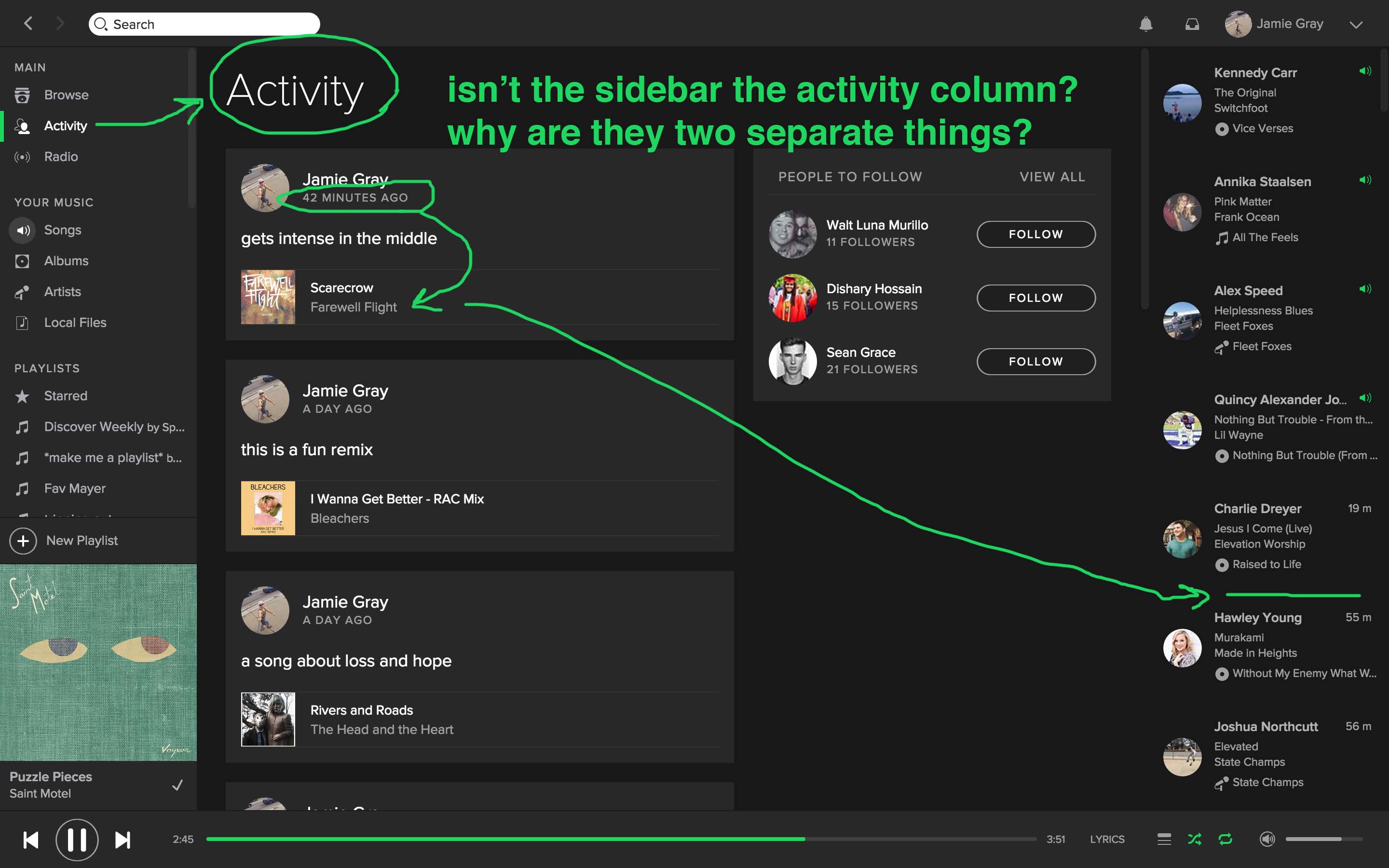Open the Starred playlist

click(x=66, y=396)
